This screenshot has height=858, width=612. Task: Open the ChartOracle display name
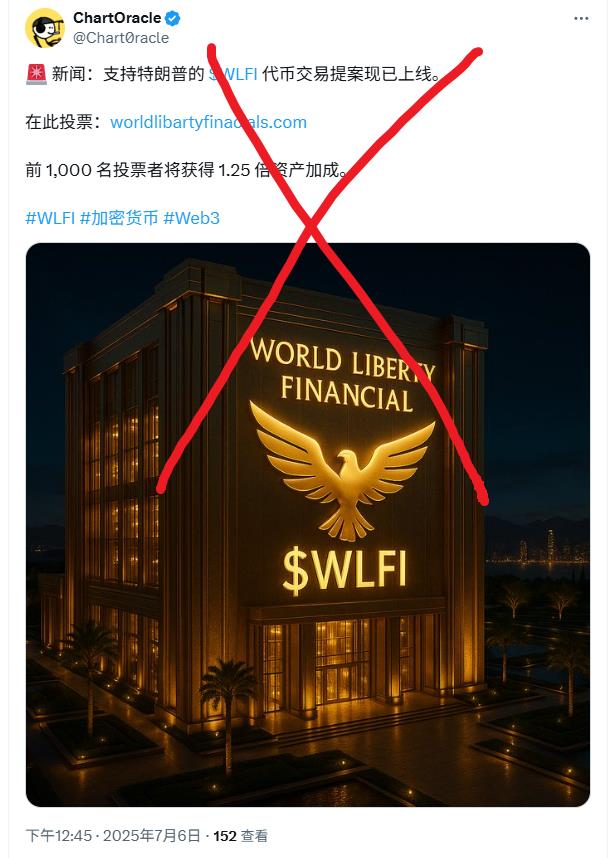pyautogui.click(x=117, y=18)
